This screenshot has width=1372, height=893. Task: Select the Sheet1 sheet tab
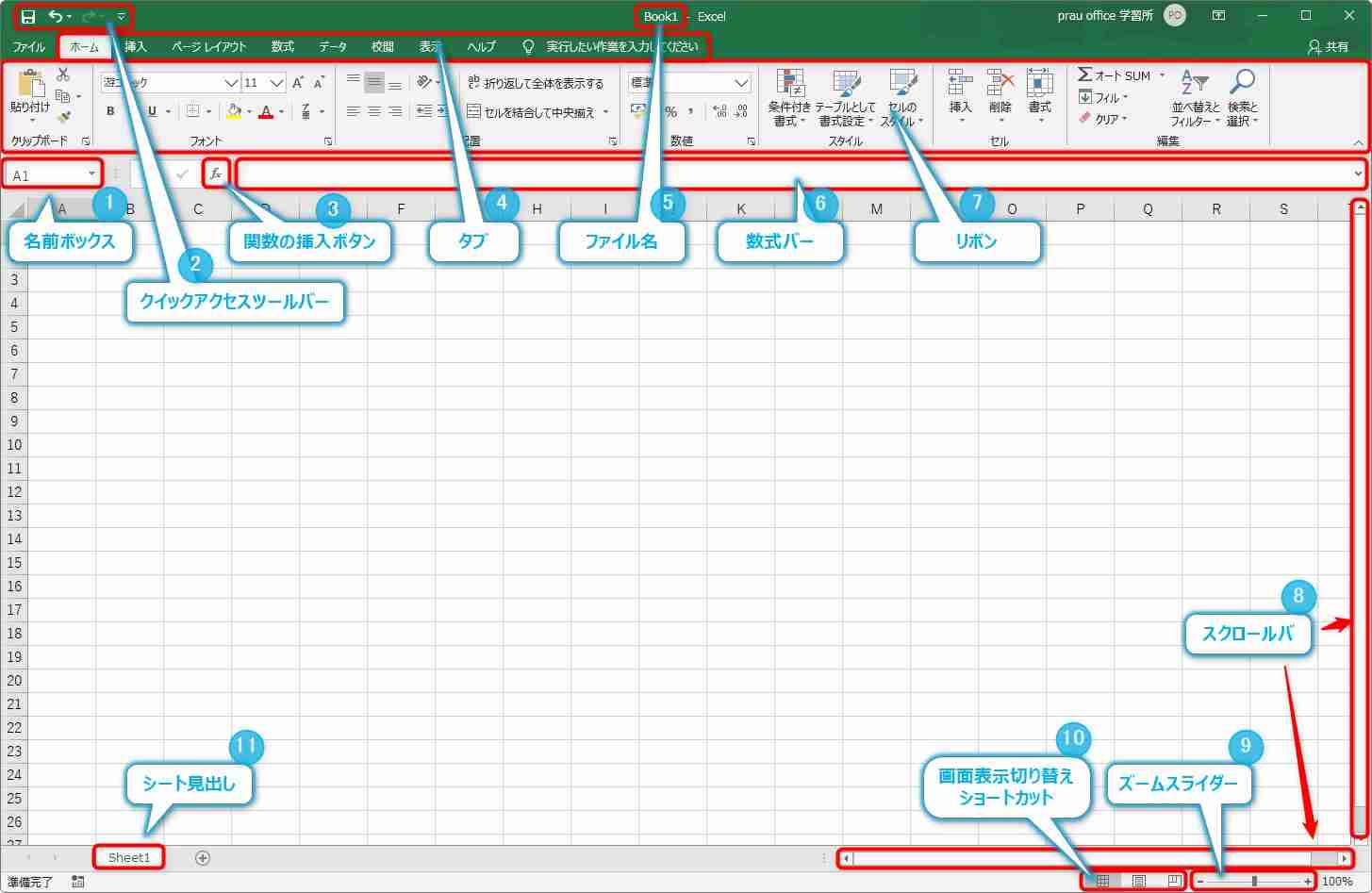[x=128, y=857]
